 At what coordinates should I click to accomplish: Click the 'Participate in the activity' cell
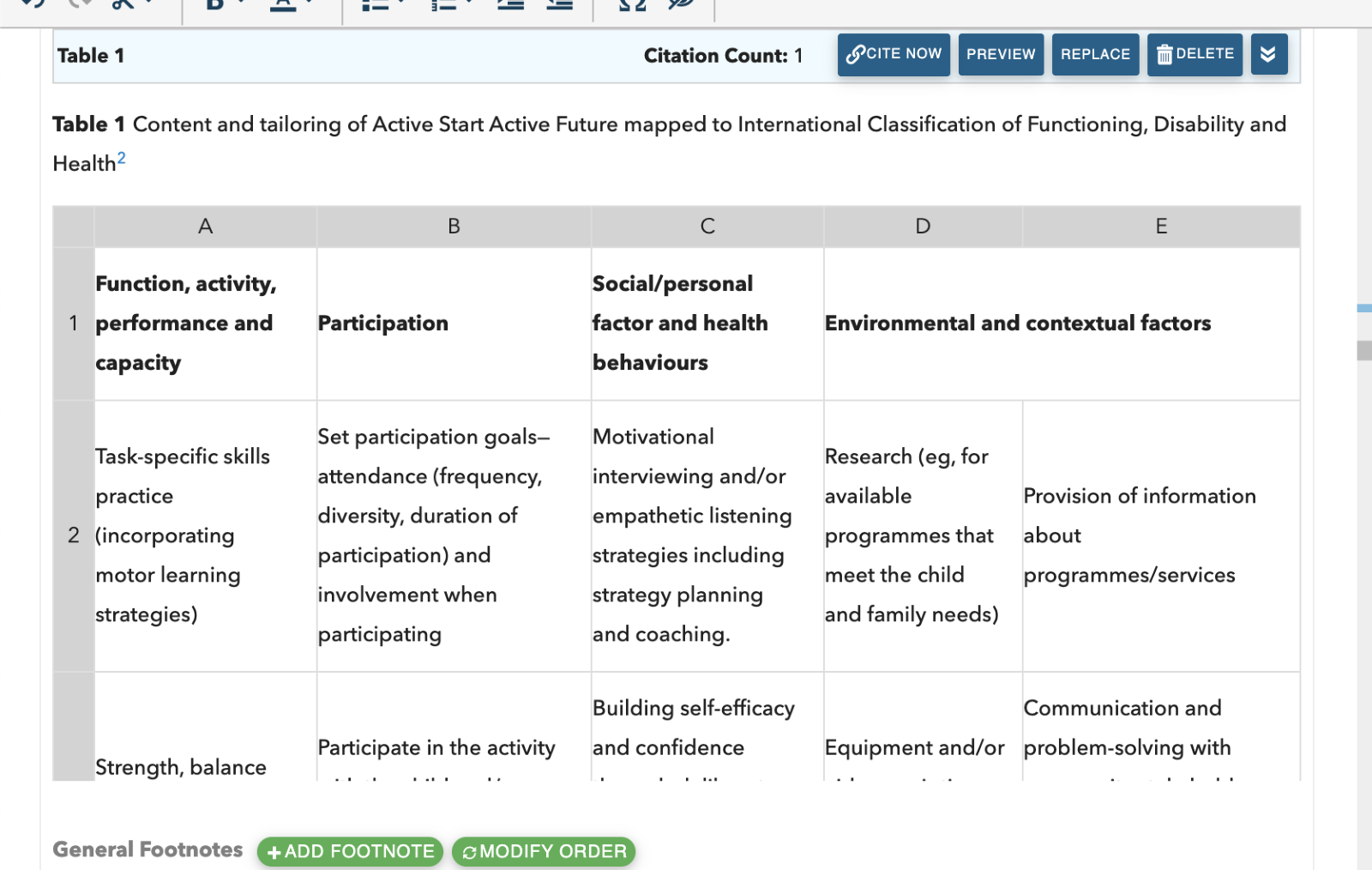[x=454, y=727]
